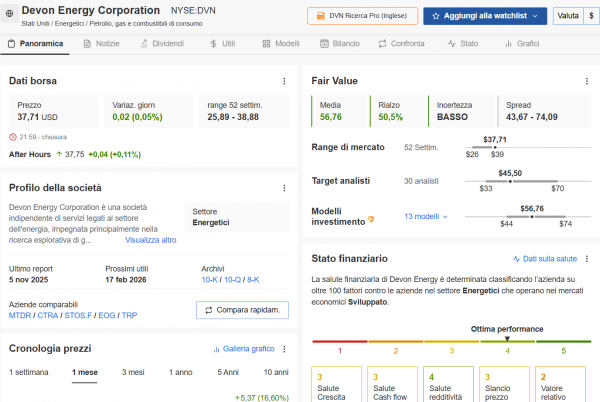Open the Valuta currency selector

click(567, 16)
